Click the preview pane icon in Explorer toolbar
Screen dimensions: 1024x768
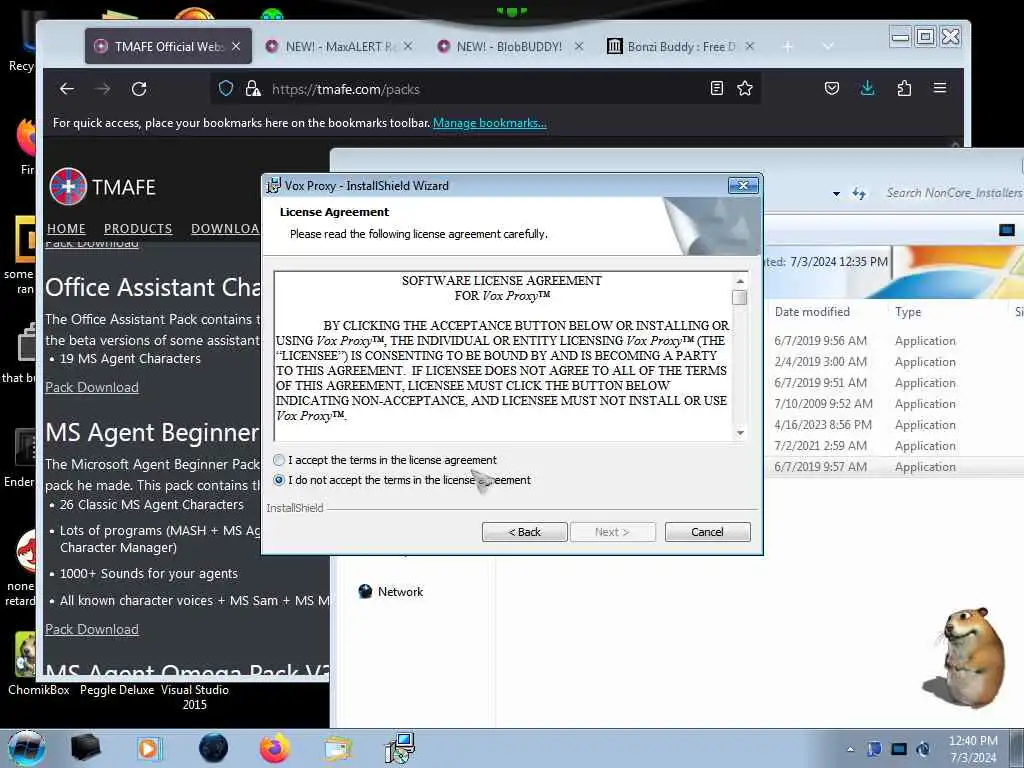pyautogui.click(x=1006, y=230)
